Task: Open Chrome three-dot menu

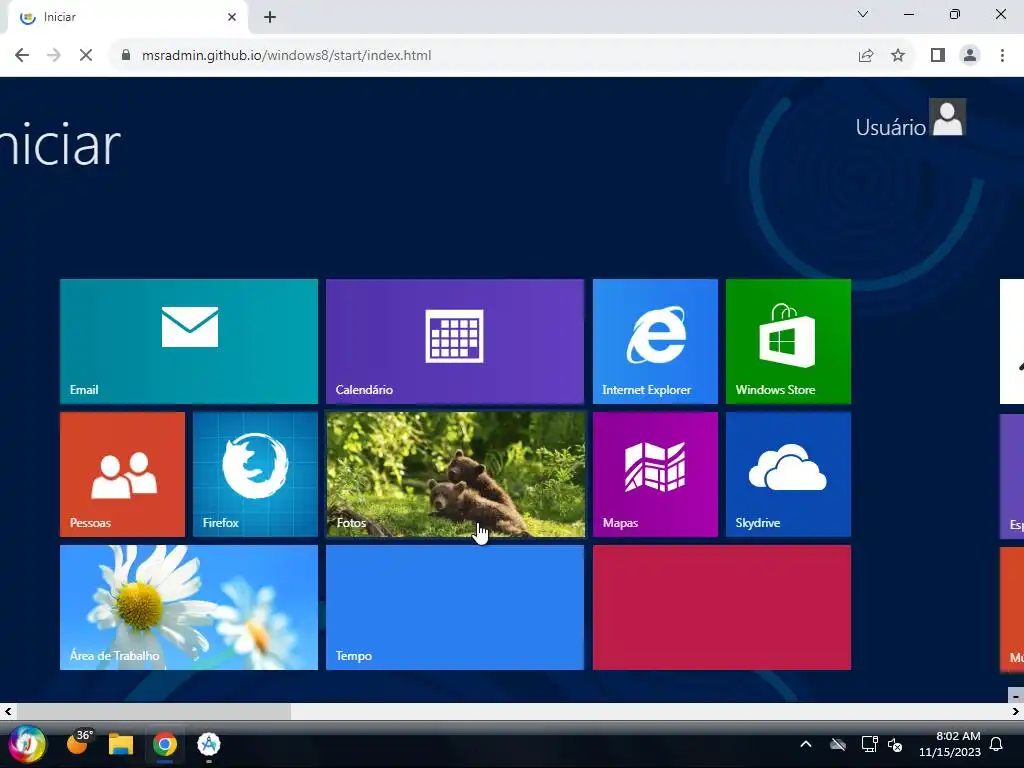Action: [x=1002, y=56]
